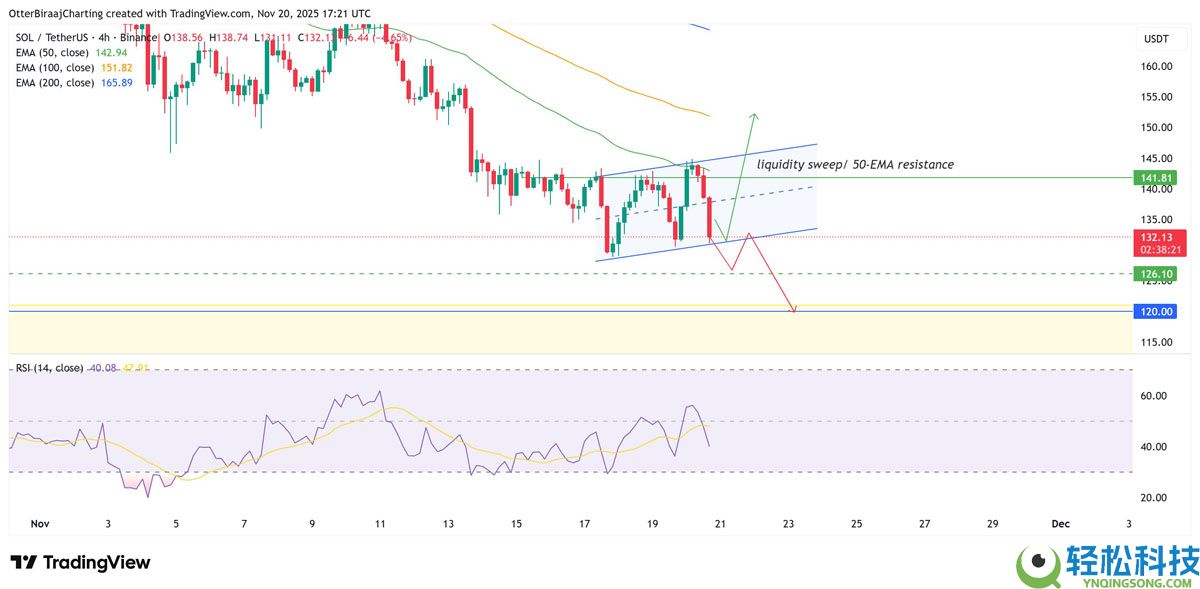Open the USDT currency label on price axis

tap(1156, 39)
